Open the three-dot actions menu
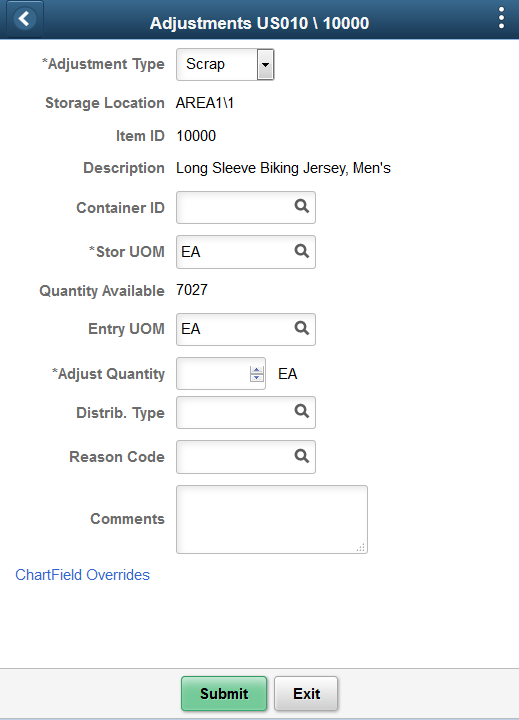The width and height of the screenshot is (519, 720). 501,18
